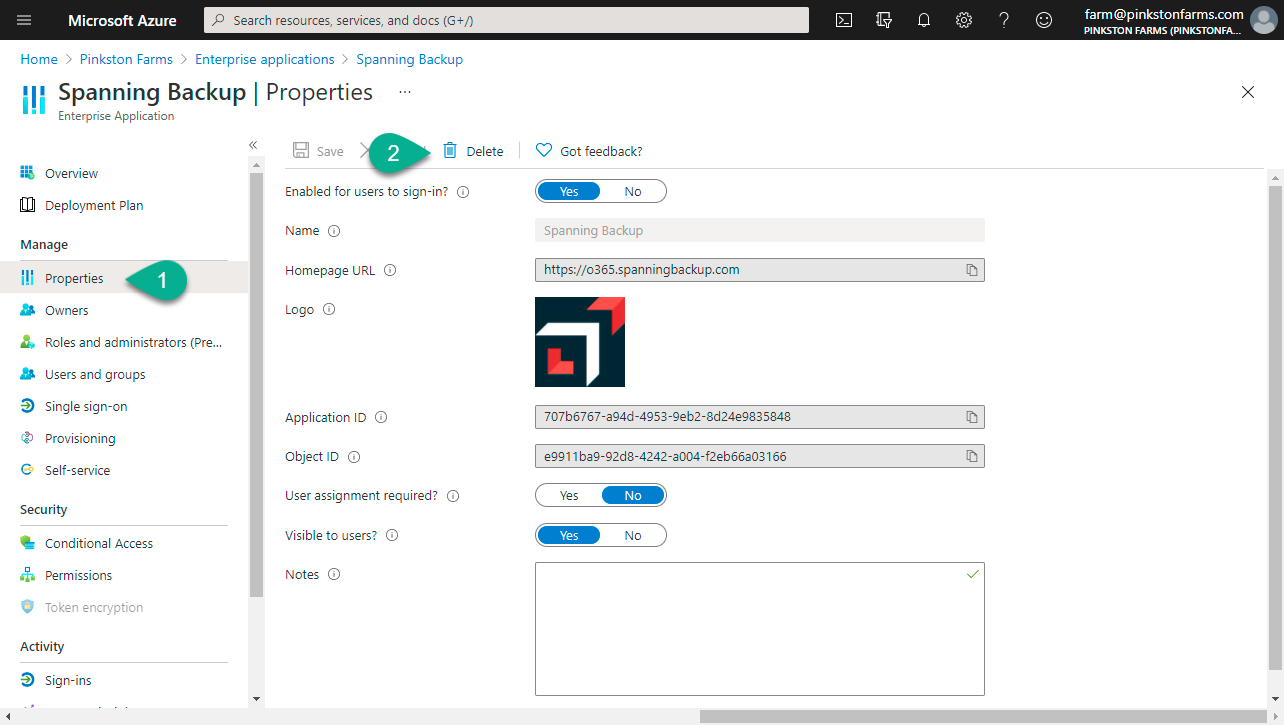1284x725 pixels.
Task: Open the help question mark icon
Action: 1004,20
